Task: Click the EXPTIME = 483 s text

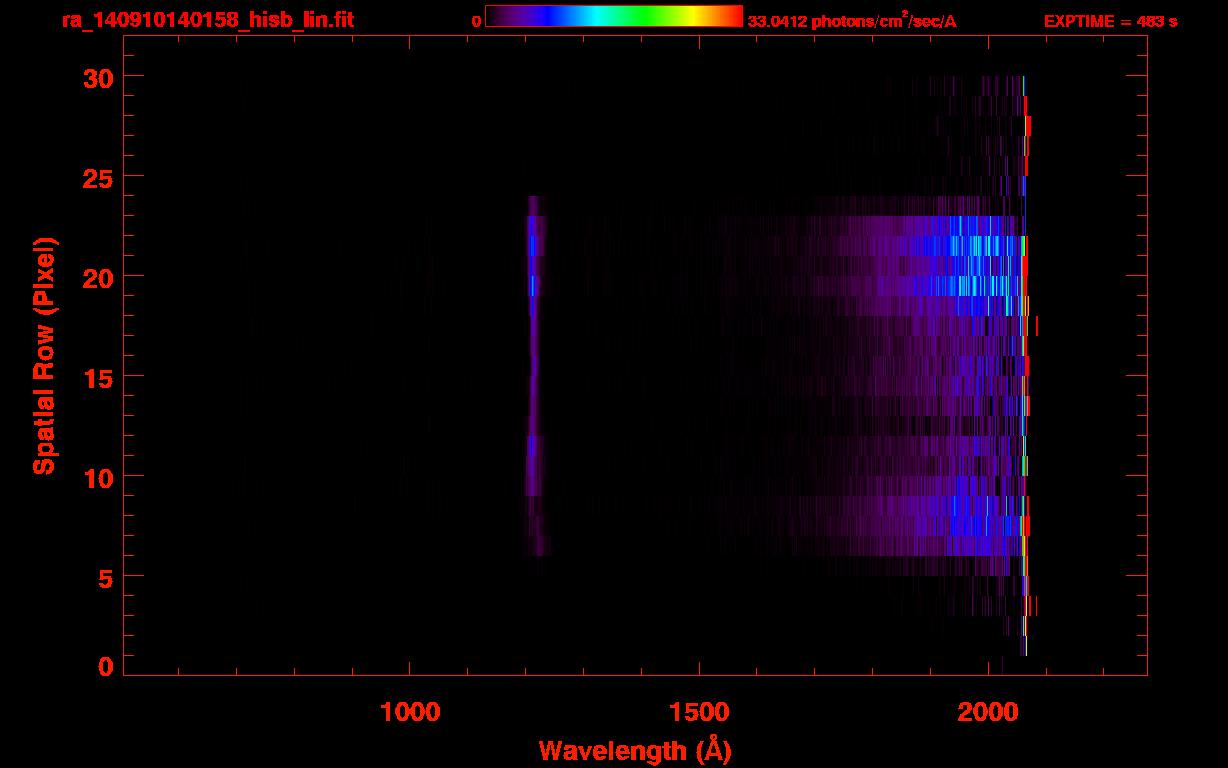Action: (x=1110, y=22)
